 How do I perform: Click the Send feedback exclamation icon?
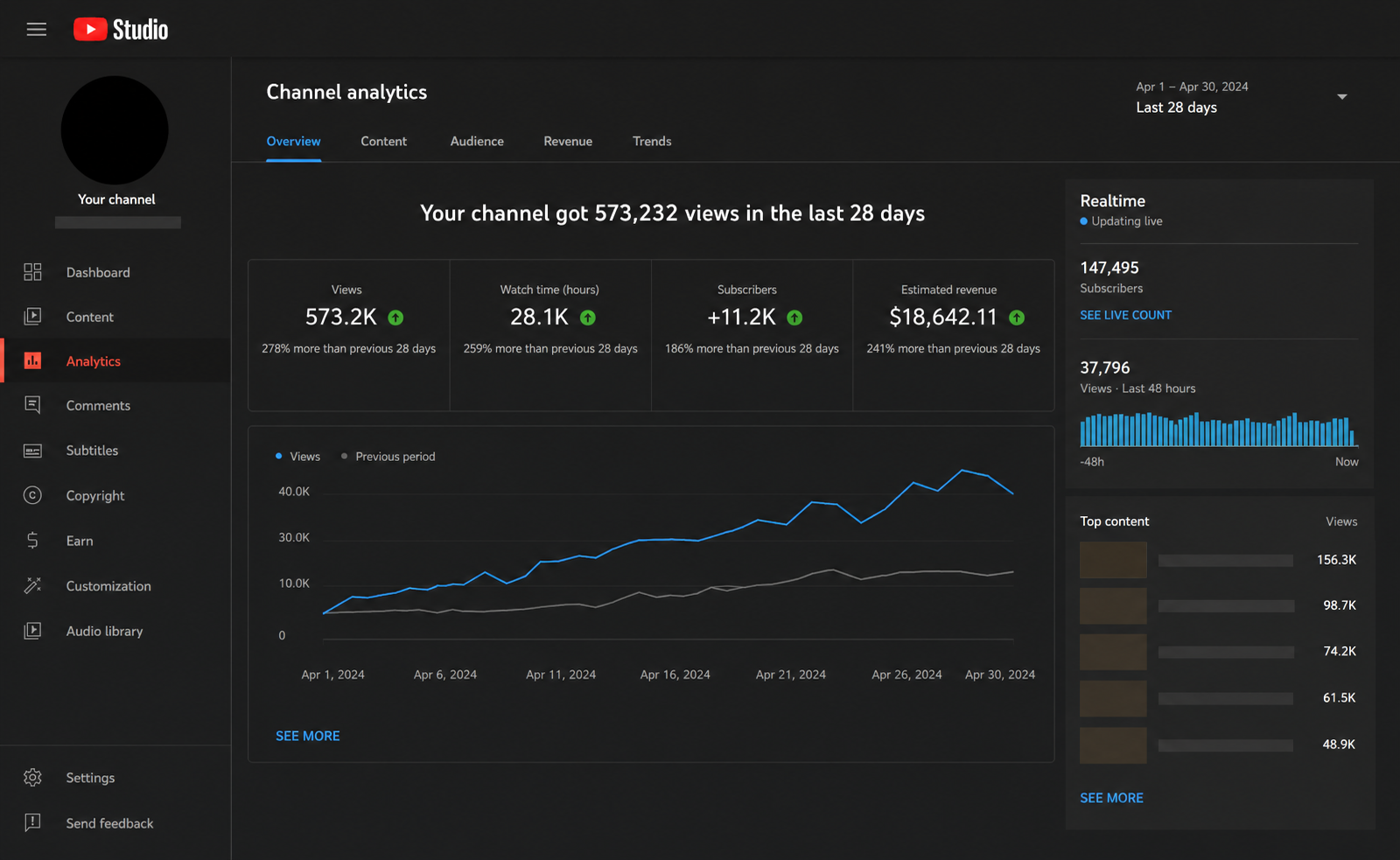(32, 822)
